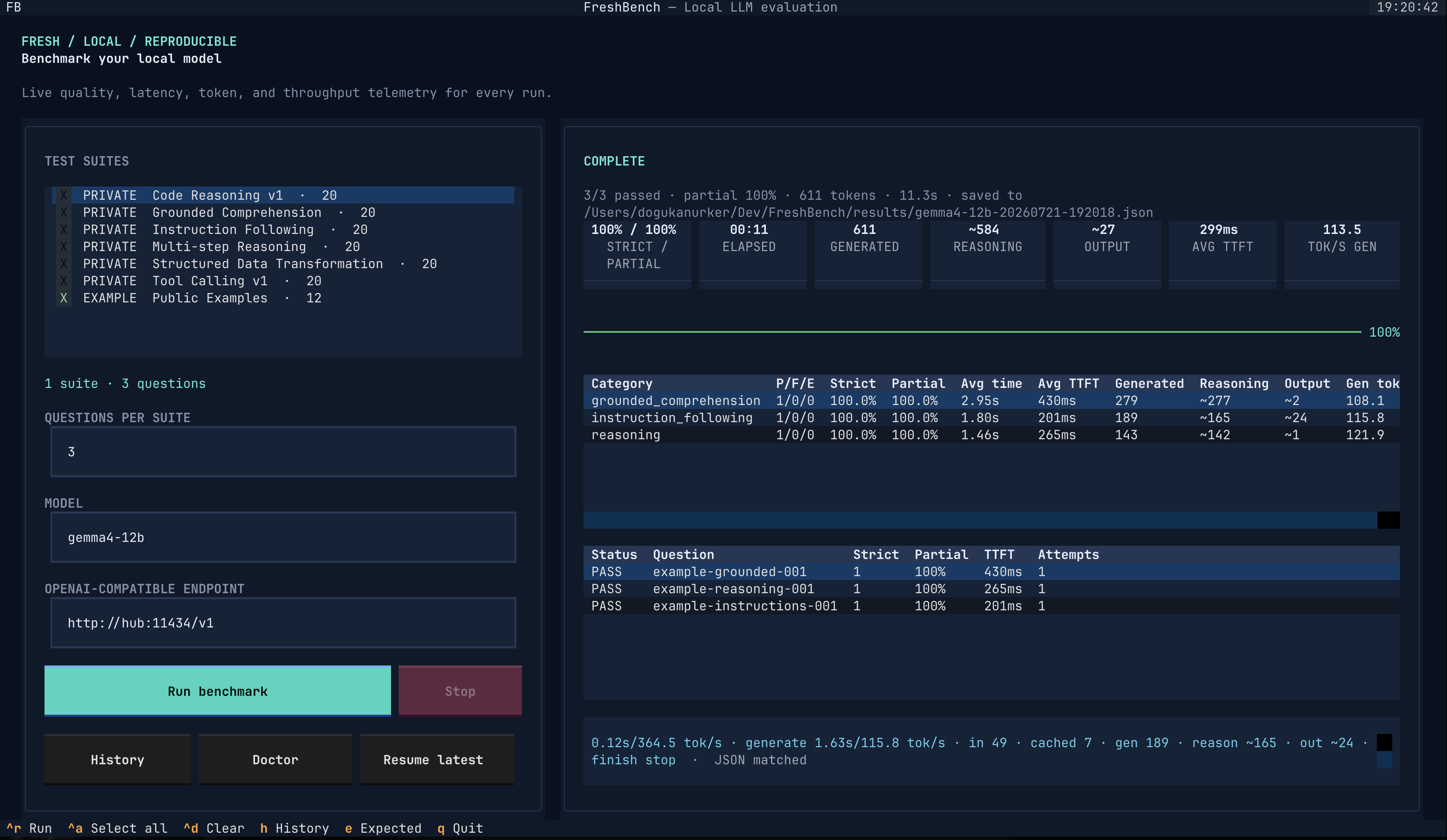Select the grounded_comprehension category row
Image resolution: width=1447 pixels, height=840 pixels.
pos(992,401)
